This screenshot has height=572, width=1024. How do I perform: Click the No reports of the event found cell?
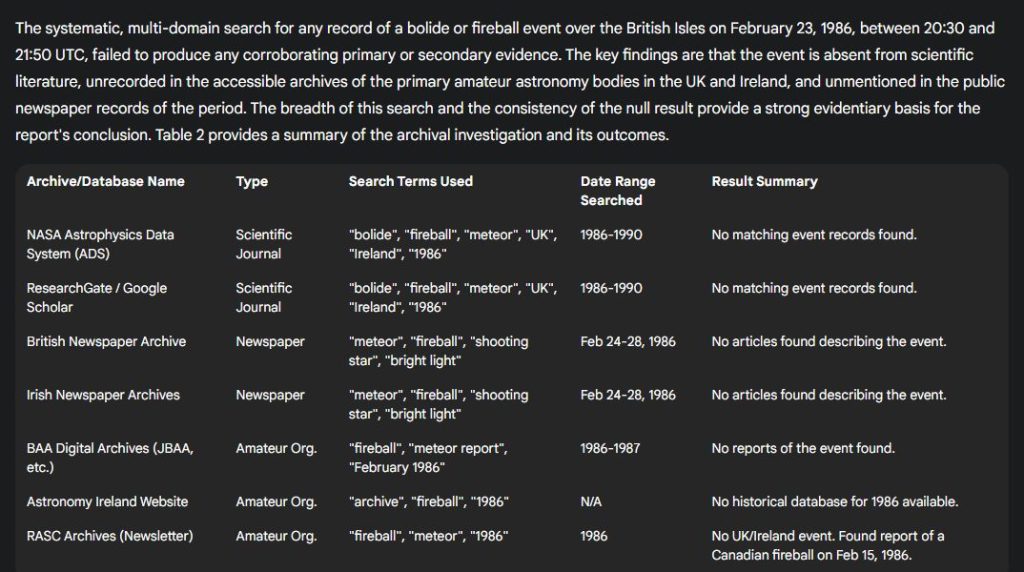click(x=803, y=448)
